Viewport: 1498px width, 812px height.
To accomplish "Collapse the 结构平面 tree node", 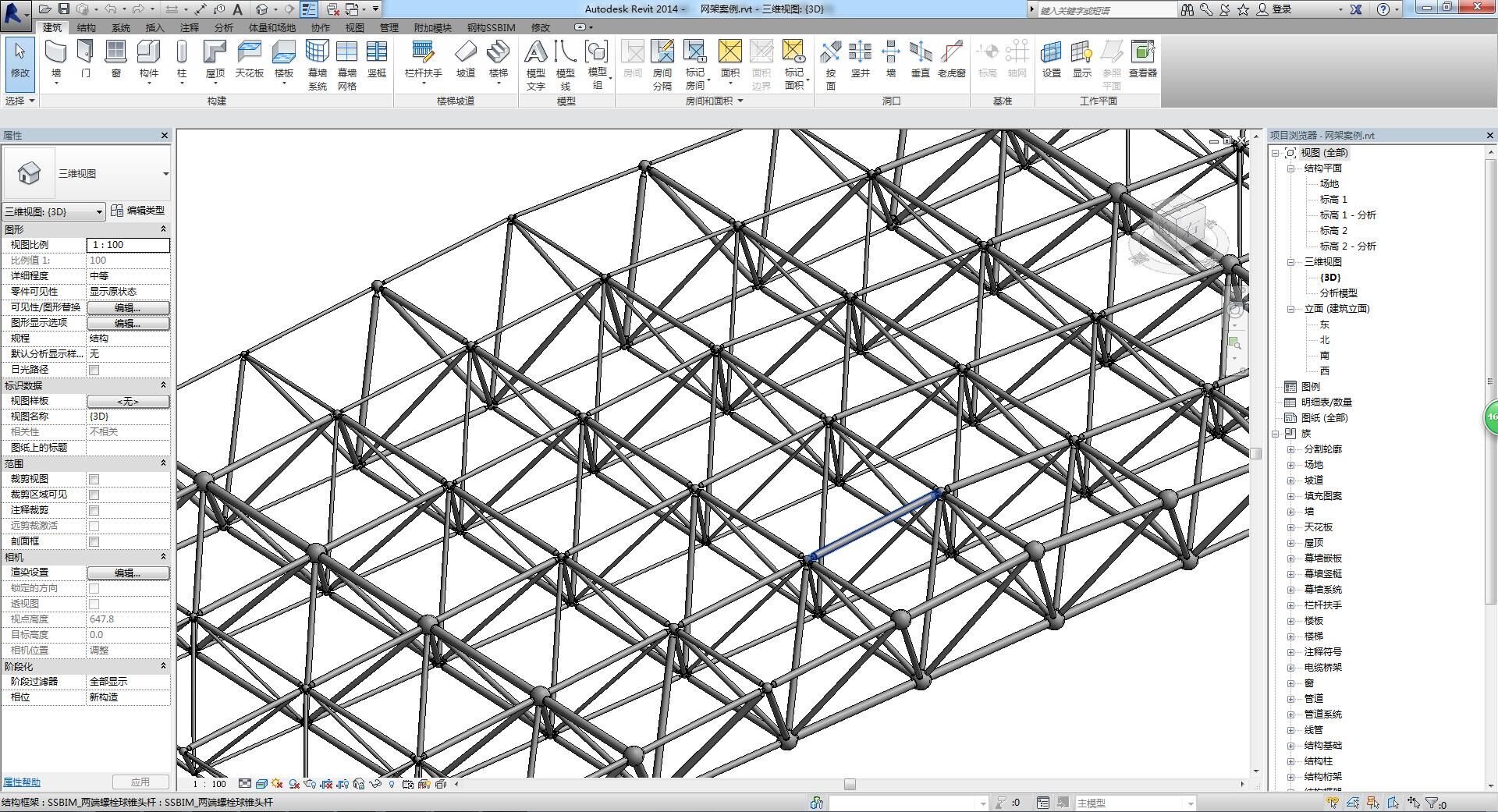I will click(x=1290, y=168).
